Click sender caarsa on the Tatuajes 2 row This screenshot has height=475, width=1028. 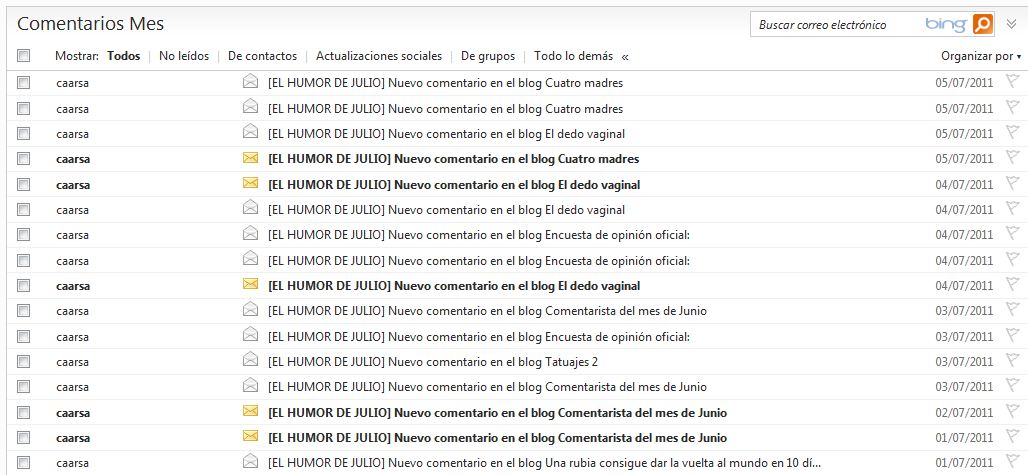(72, 362)
